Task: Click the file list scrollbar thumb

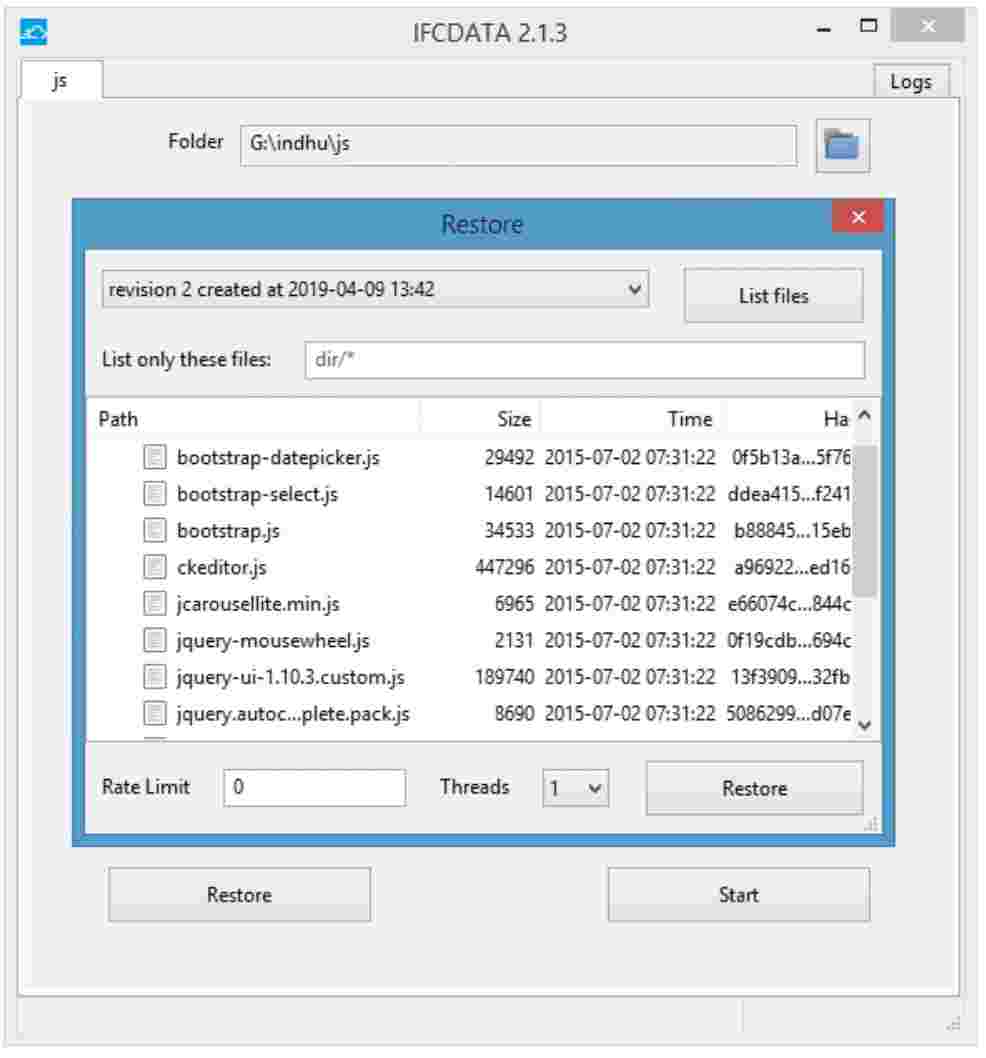Action: (x=864, y=520)
